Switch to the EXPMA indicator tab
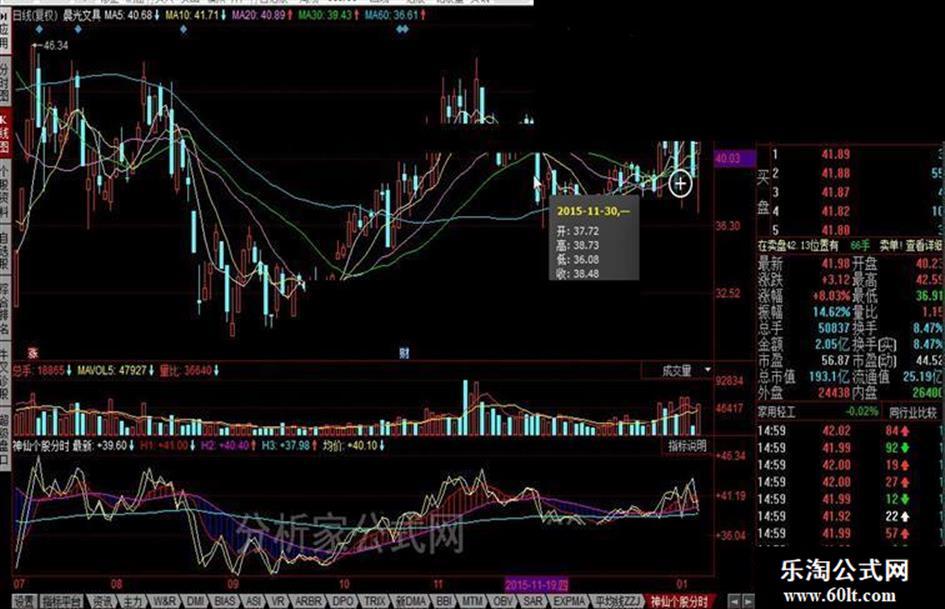The width and height of the screenshot is (945, 609). pyautogui.click(x=569, y=601)
